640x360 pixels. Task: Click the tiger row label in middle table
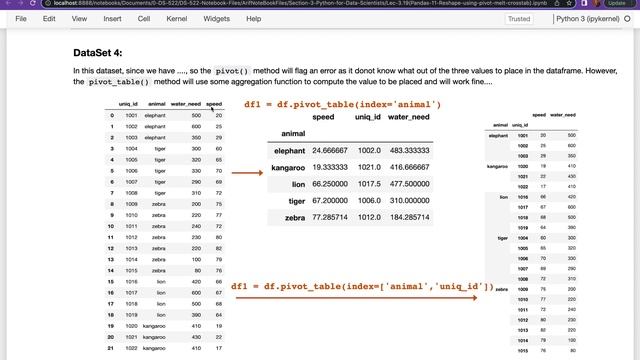point(297,201)
